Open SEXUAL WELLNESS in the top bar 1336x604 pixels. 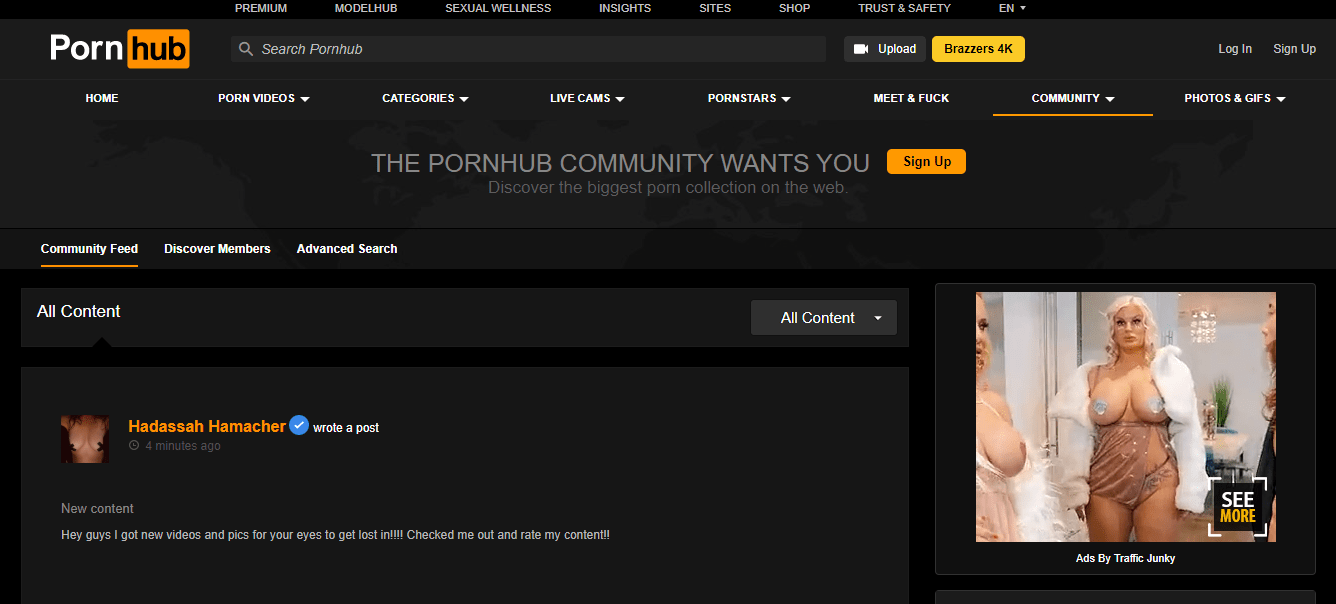click(x=498, y=8)
